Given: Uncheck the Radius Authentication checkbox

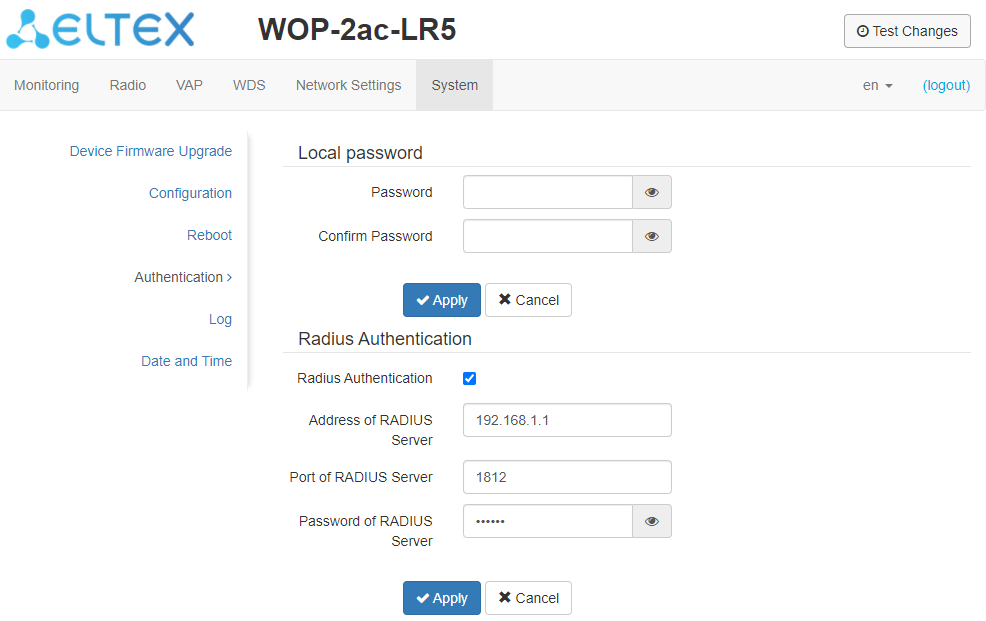Looking at the screenshot, I should tap(470, 379).
